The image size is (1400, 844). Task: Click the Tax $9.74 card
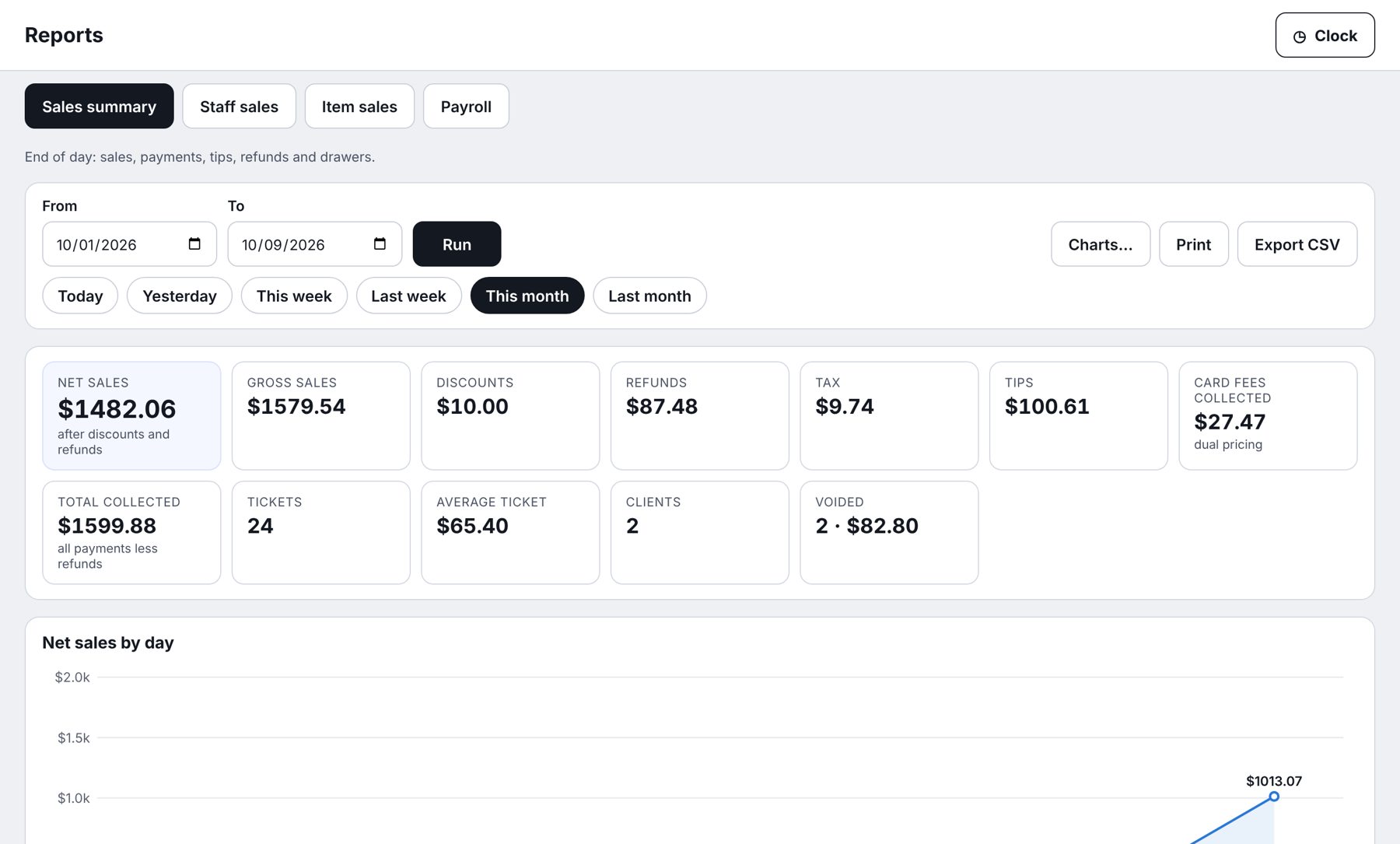(889, 415)
